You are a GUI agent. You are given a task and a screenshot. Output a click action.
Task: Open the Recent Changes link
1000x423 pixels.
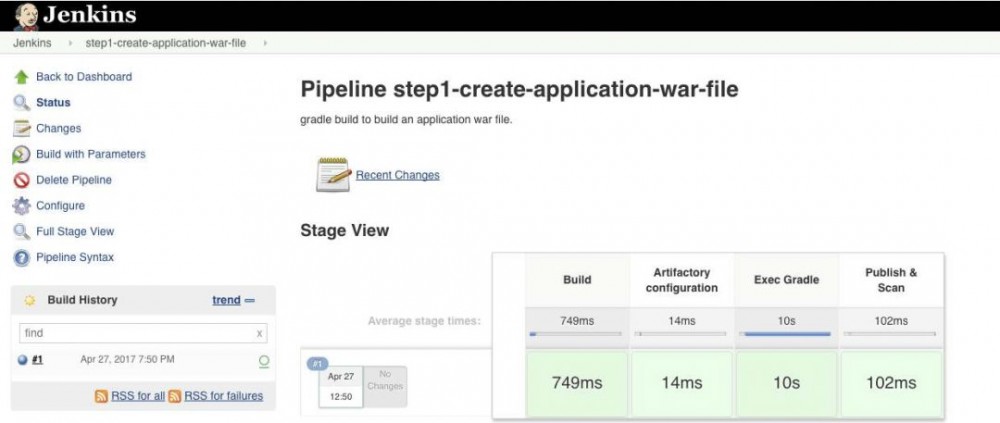pyautogui.click(x=397, y=175)
